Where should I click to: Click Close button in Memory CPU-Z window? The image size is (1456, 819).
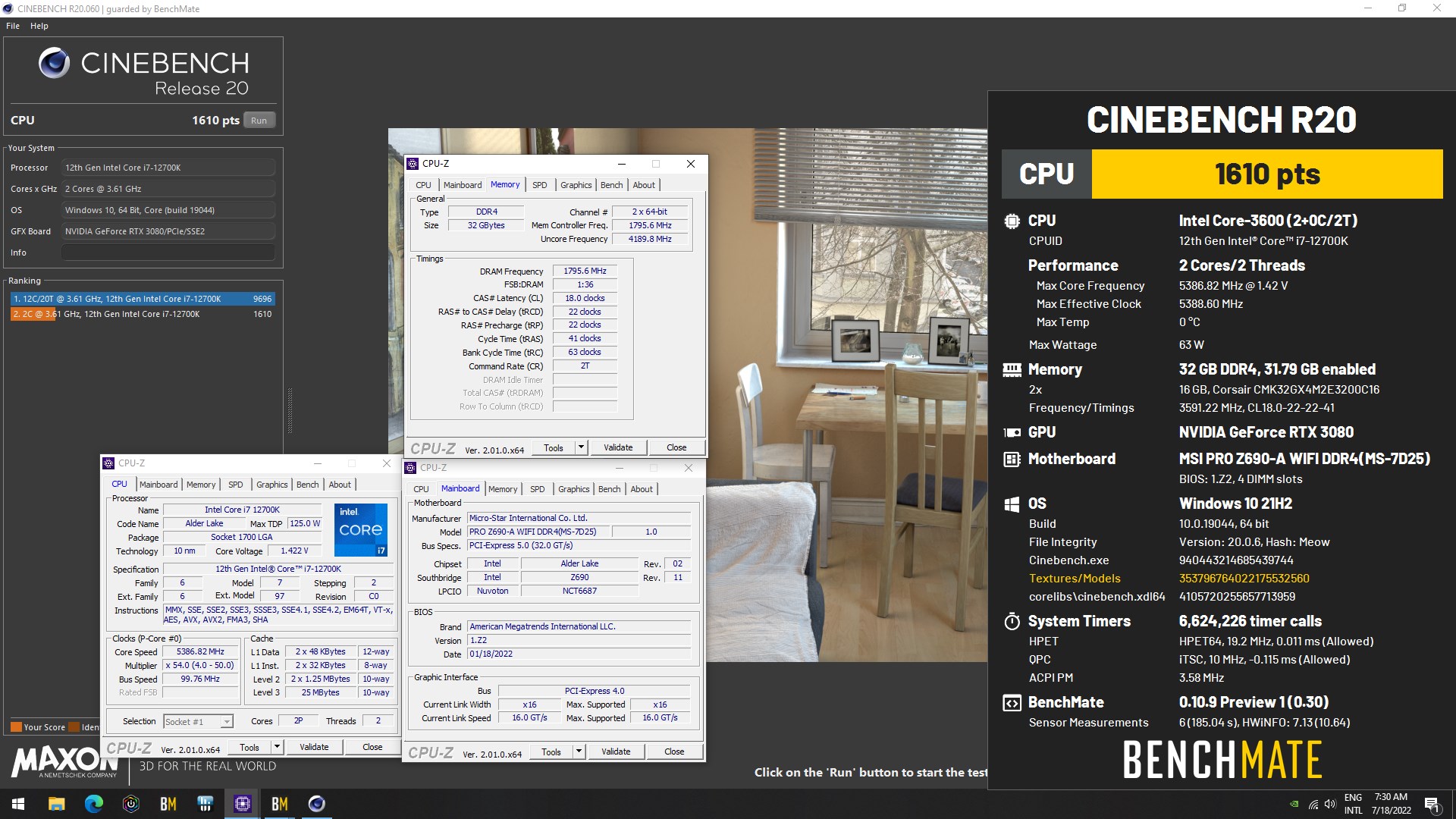pos(676,447)
